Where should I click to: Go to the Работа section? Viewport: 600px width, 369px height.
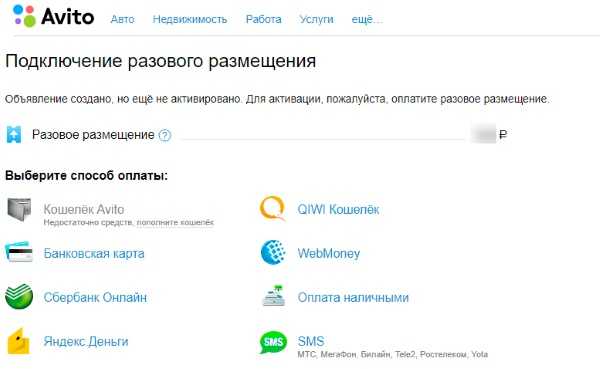[264, 19]
